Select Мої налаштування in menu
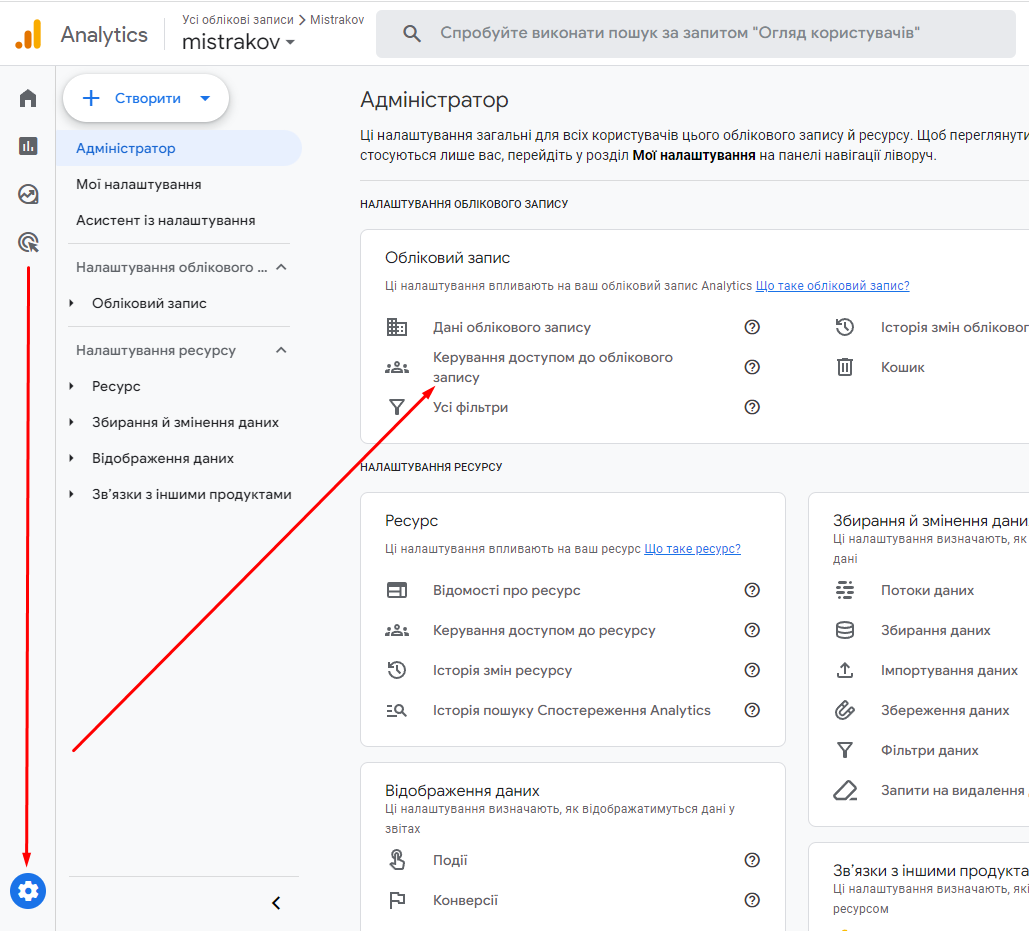This screenshot has width=1029, height=931. 139,184
